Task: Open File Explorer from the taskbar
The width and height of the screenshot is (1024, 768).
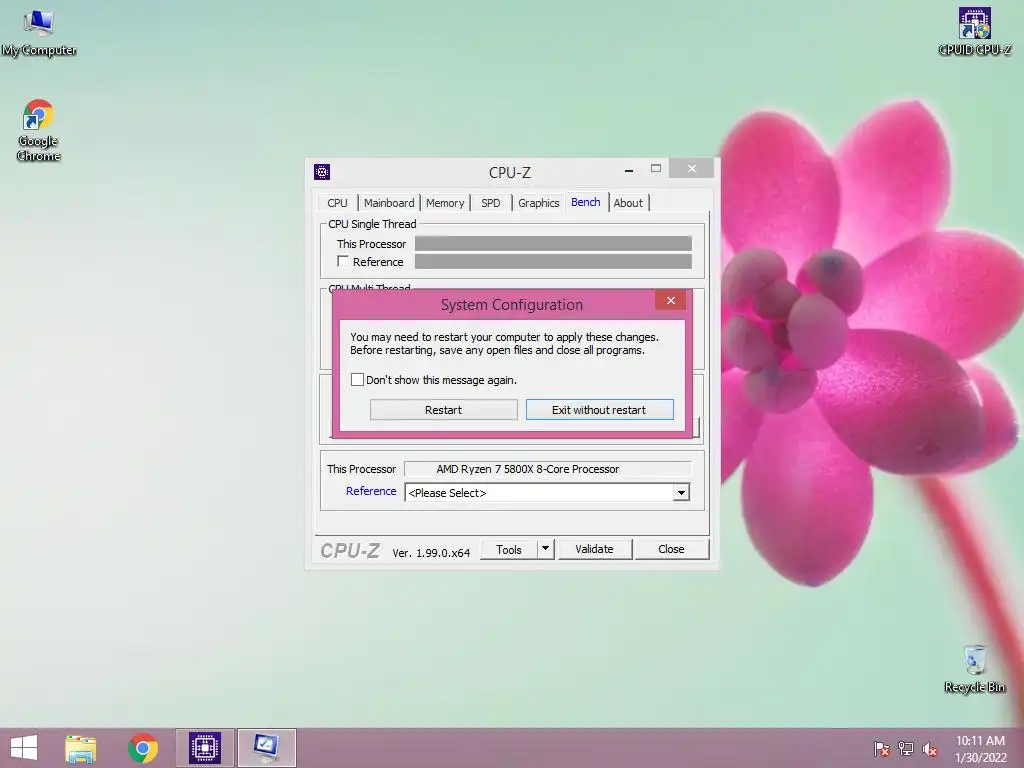Action: pos(80,748)
